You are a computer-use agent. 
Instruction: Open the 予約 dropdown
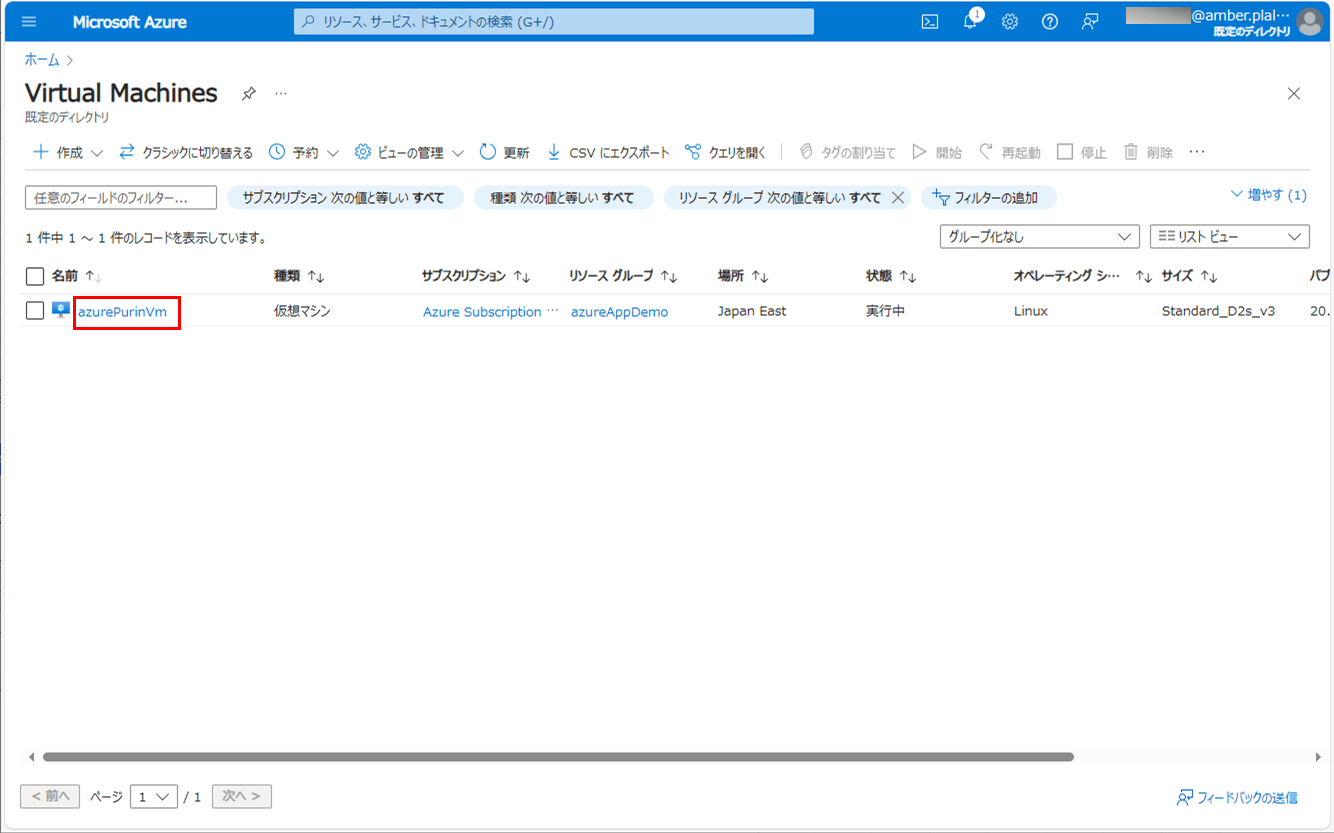point(304,153)
